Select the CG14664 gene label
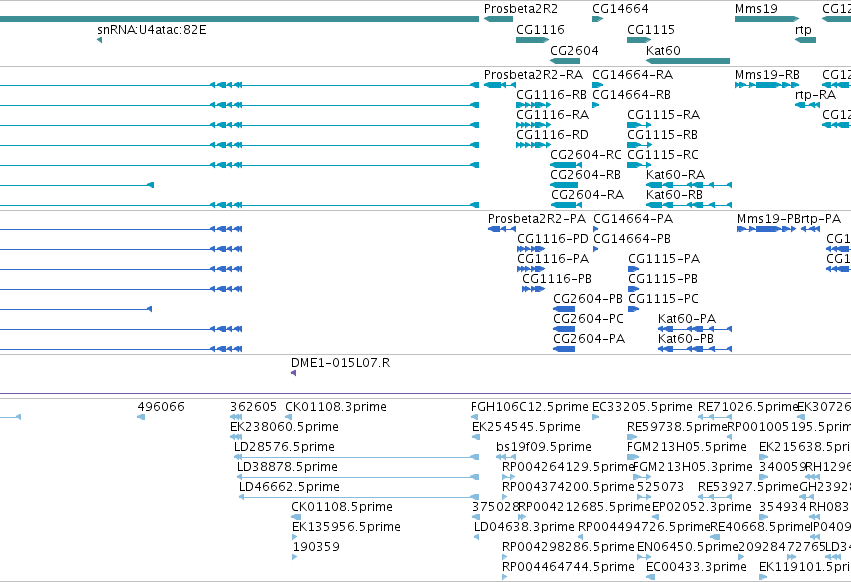The width and height of the screenshot is (851, 582). tap(620, 9)
